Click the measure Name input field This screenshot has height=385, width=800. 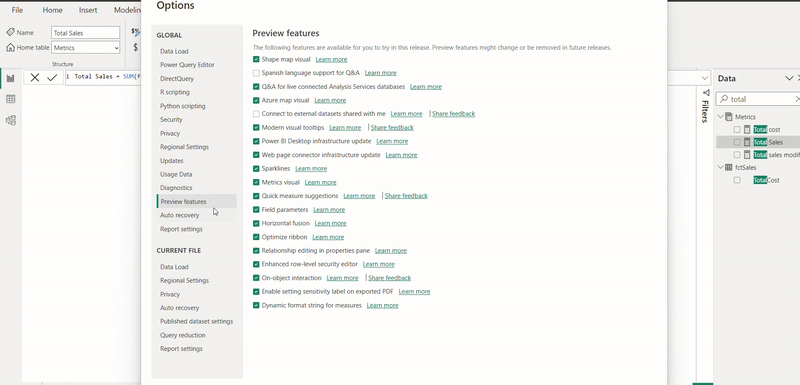coord(86,33)
